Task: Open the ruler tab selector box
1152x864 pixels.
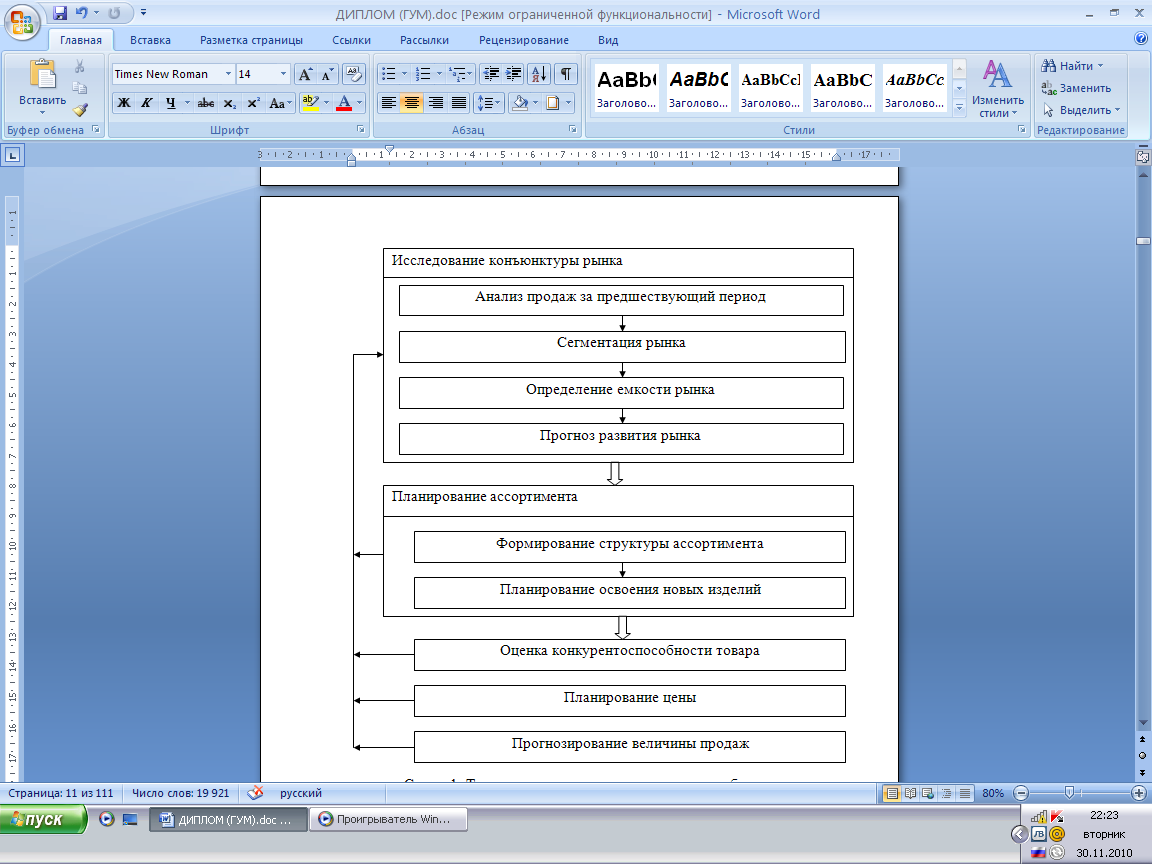Action: pos(13,156)
